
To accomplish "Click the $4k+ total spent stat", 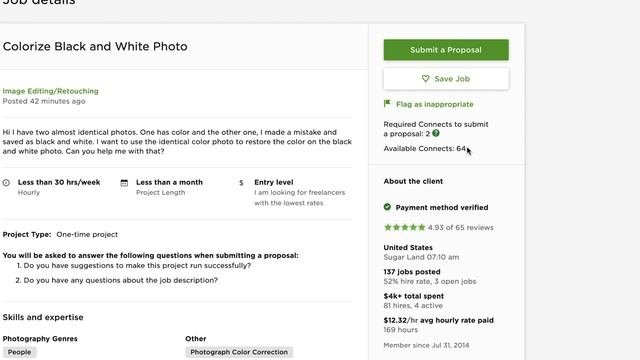I will pos(413,296).
